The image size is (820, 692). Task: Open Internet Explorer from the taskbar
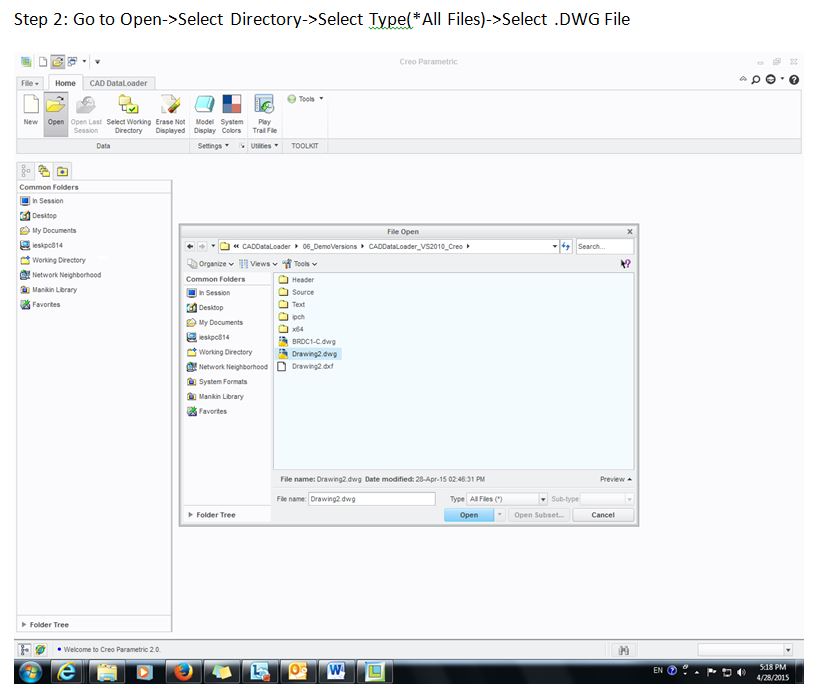66,671
